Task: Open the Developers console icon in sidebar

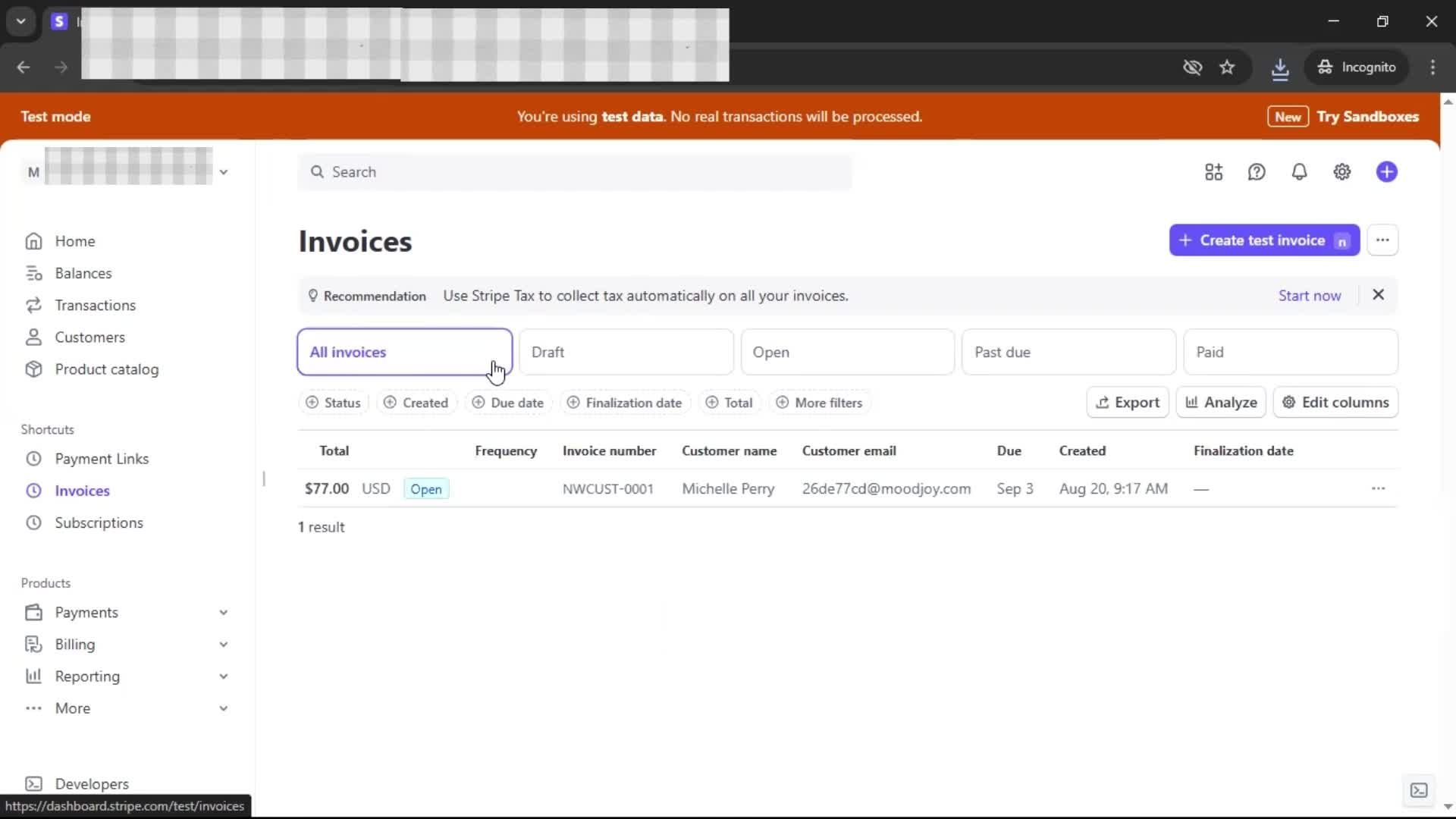Action: tap(33, 783)
